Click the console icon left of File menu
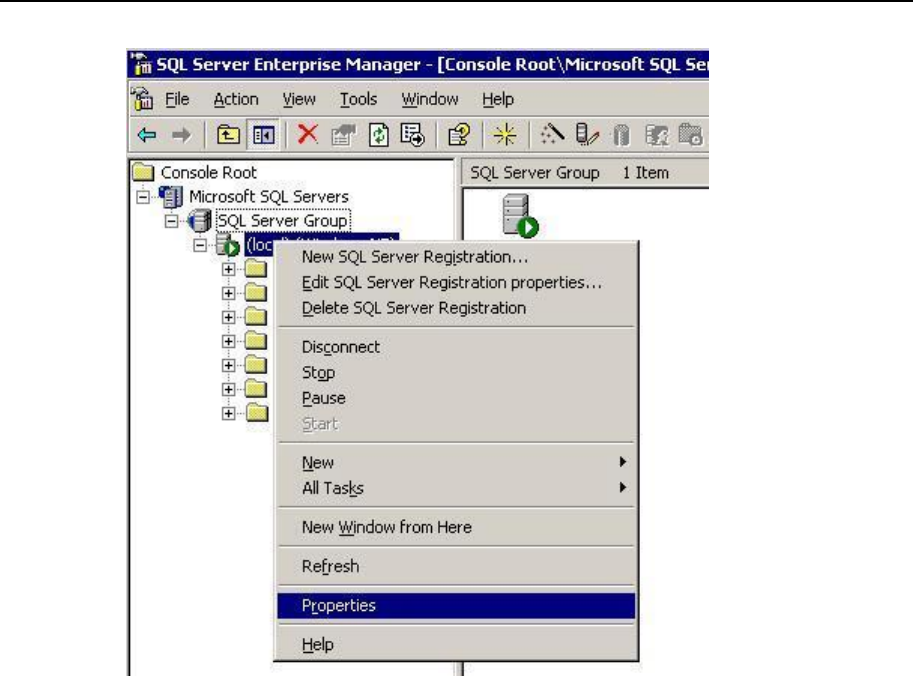 [x=143, y=98]
